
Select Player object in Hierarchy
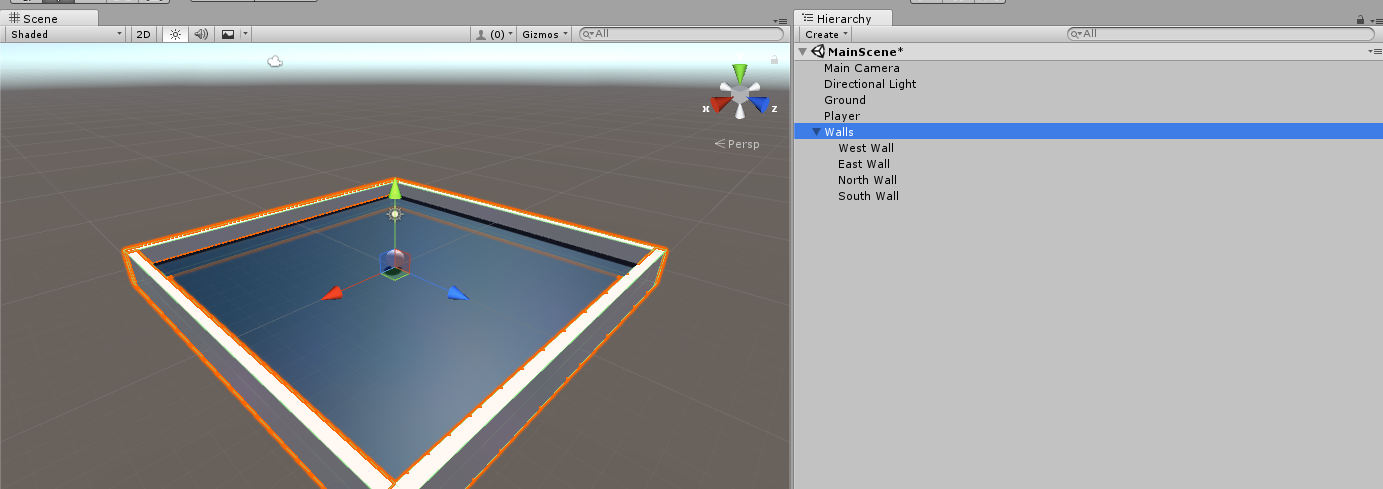[841, 116]
